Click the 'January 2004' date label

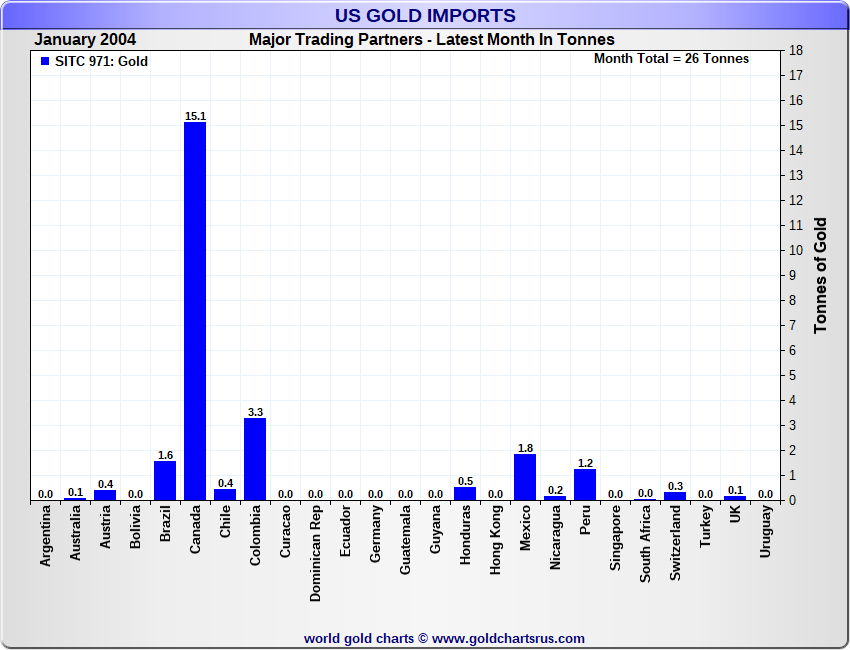coord(85,40)
